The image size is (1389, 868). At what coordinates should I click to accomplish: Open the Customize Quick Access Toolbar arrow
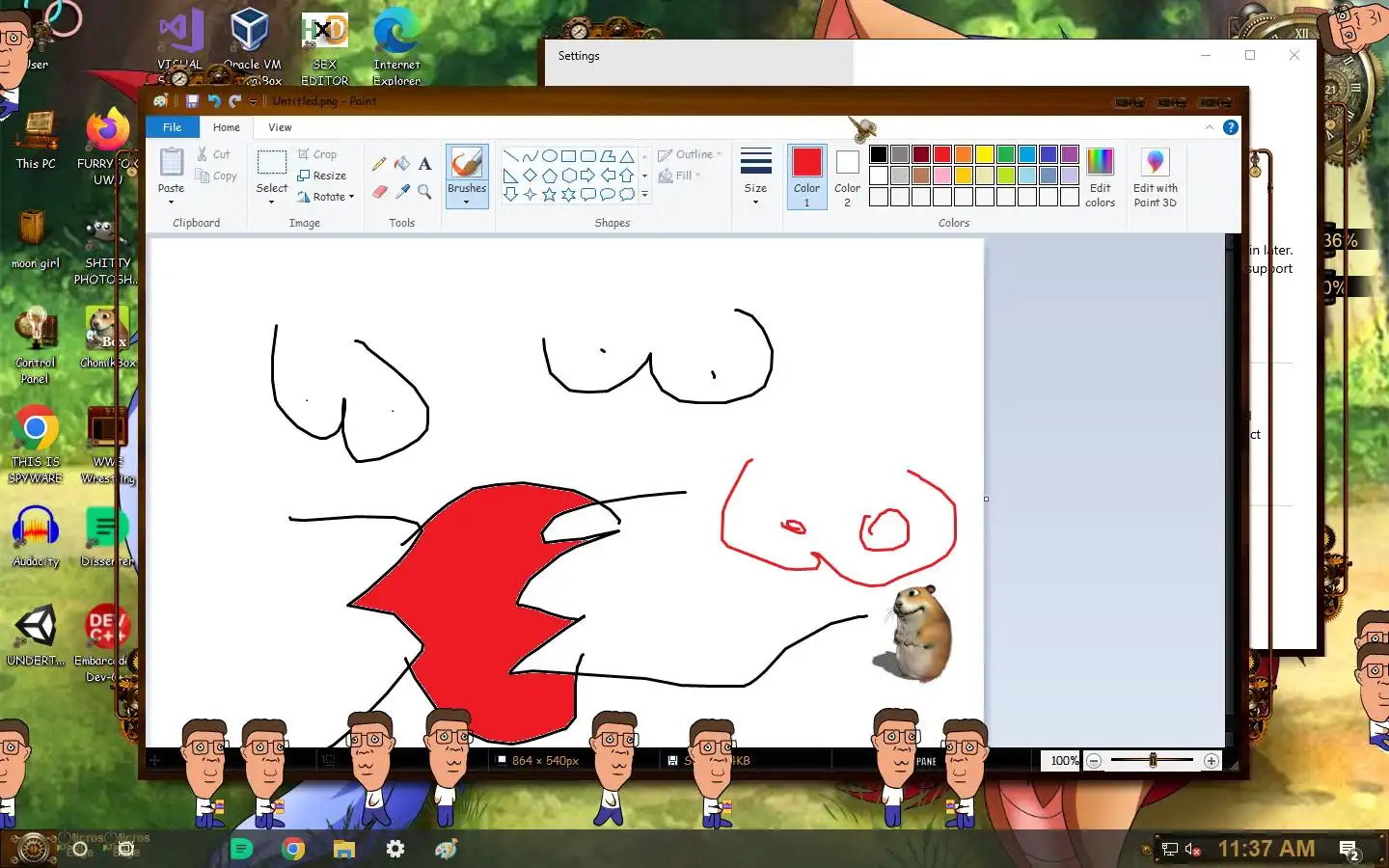click(253, 102)
